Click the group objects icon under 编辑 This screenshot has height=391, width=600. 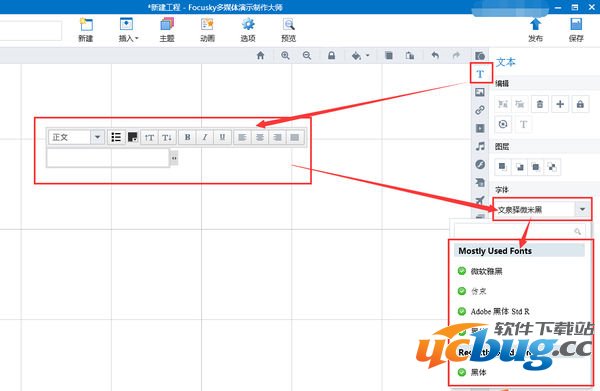(x=503, y=104)
